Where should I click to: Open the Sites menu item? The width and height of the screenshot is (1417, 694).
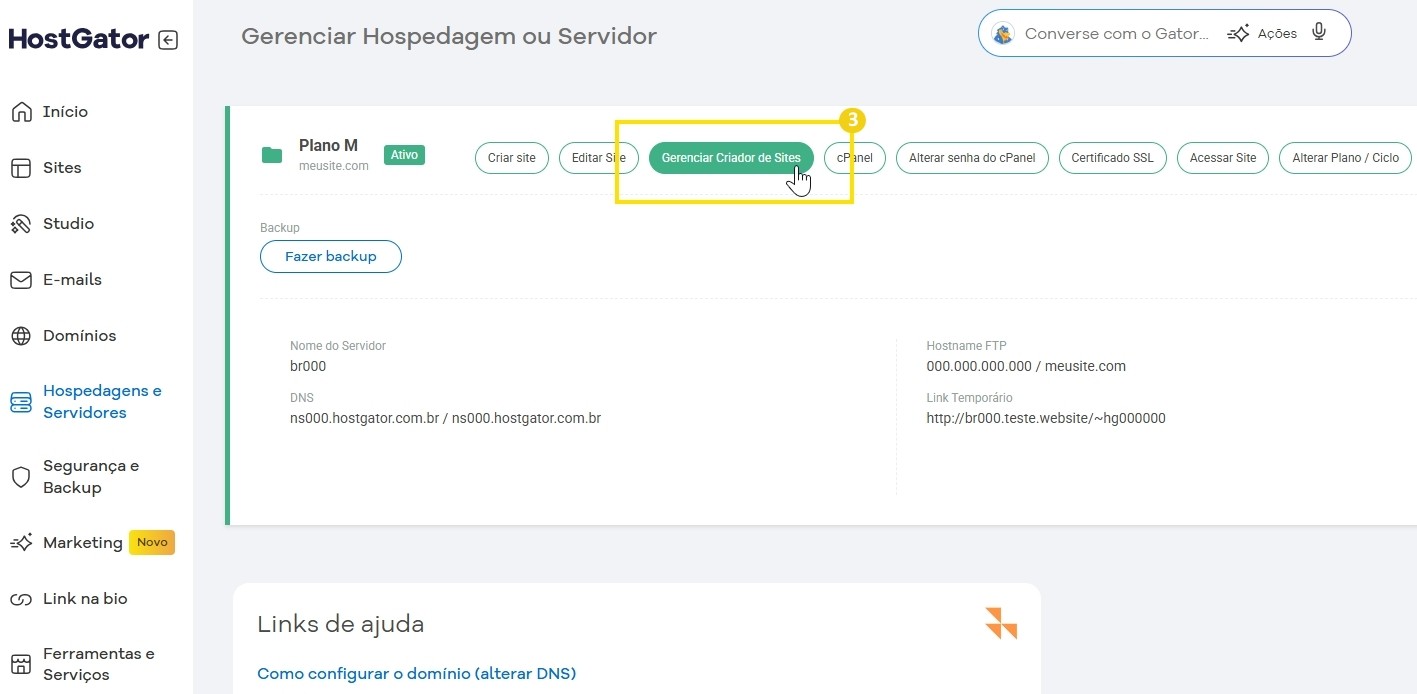[x=62, y=168]
